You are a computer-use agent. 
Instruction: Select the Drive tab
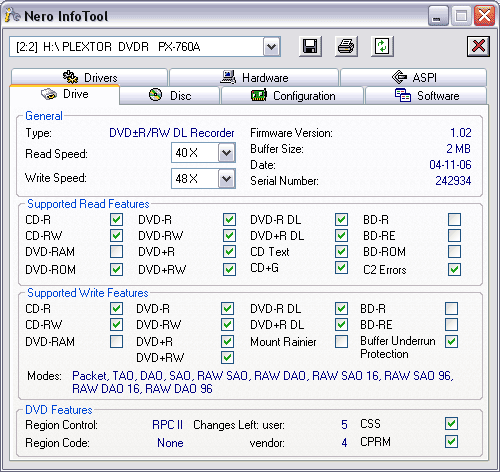pos(65,94)
